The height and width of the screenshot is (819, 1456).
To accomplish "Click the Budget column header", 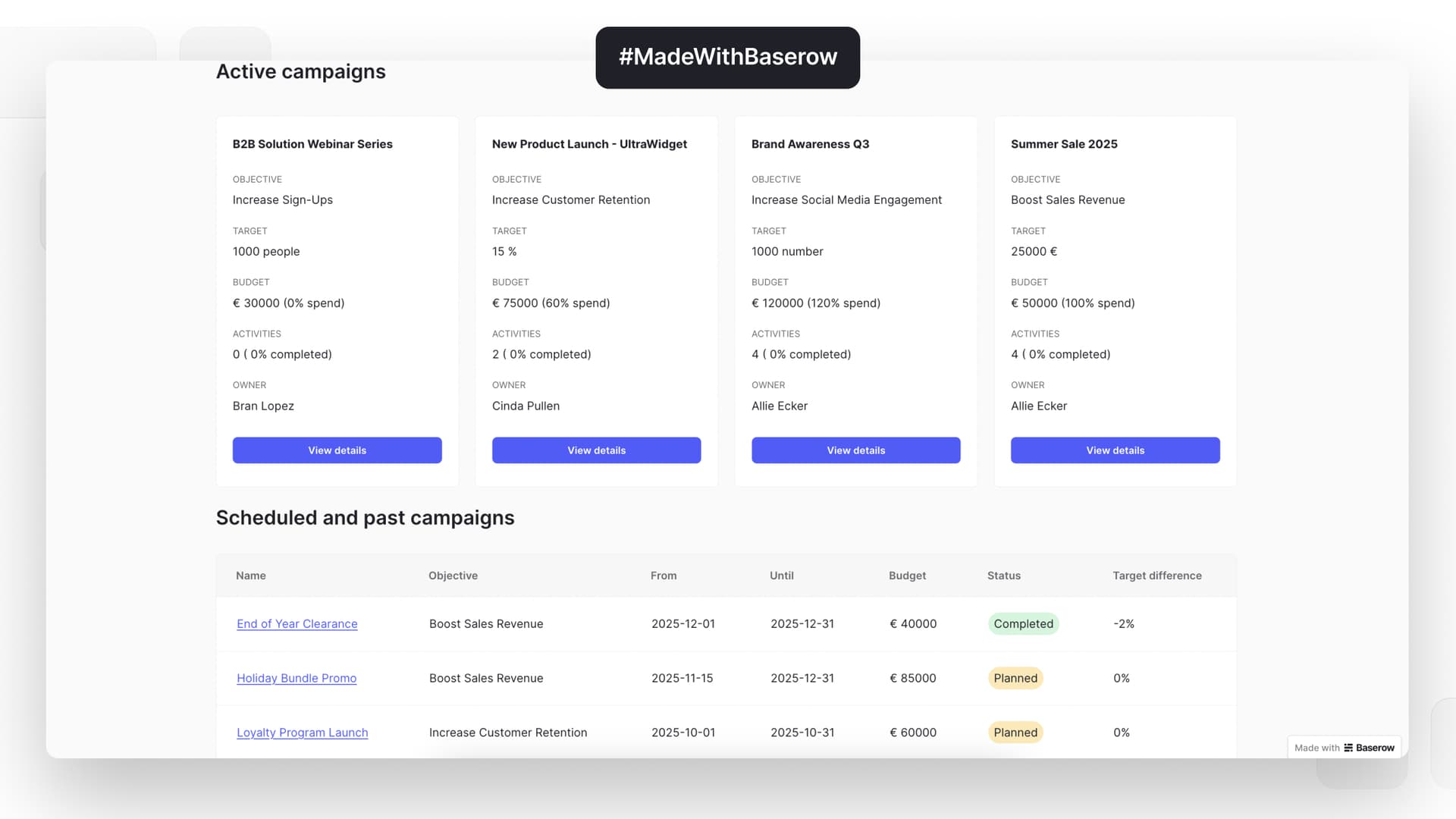I will (x=907, y=576).
